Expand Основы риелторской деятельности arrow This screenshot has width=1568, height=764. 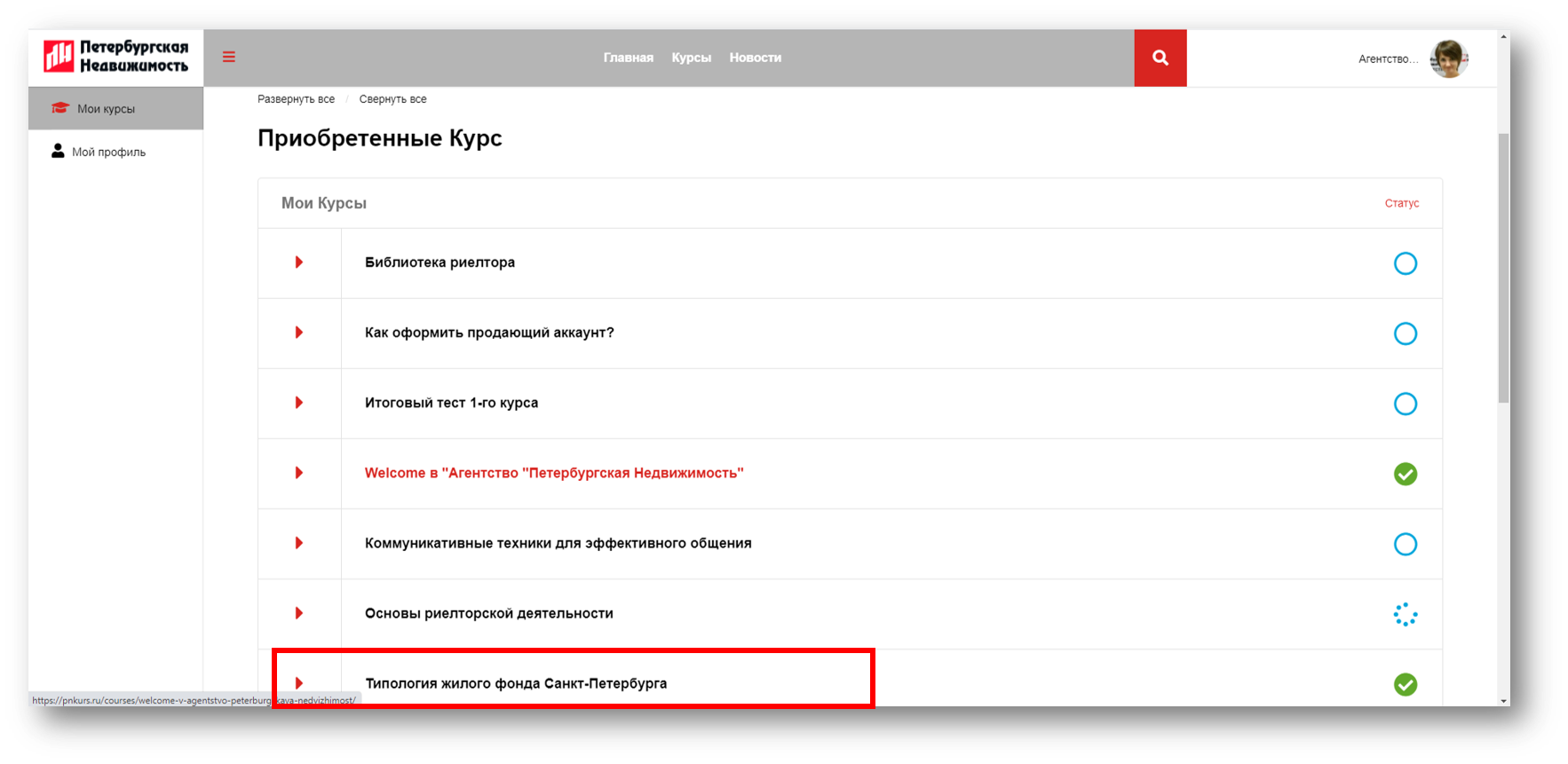click(299, 613)
